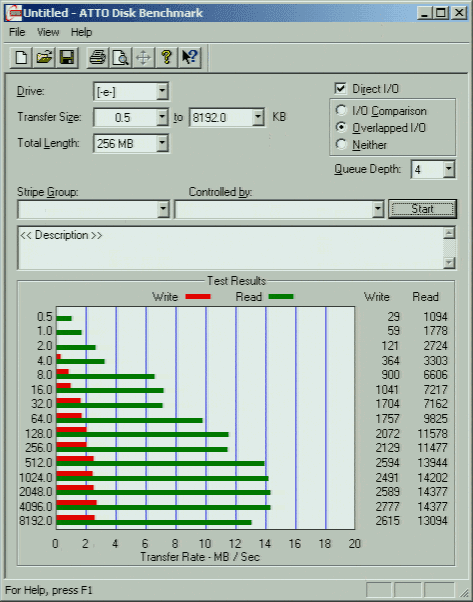Click the green Read legend swatch
This screenshot has height=602, width=473.
pyautogui.click(x=281, y=296)
